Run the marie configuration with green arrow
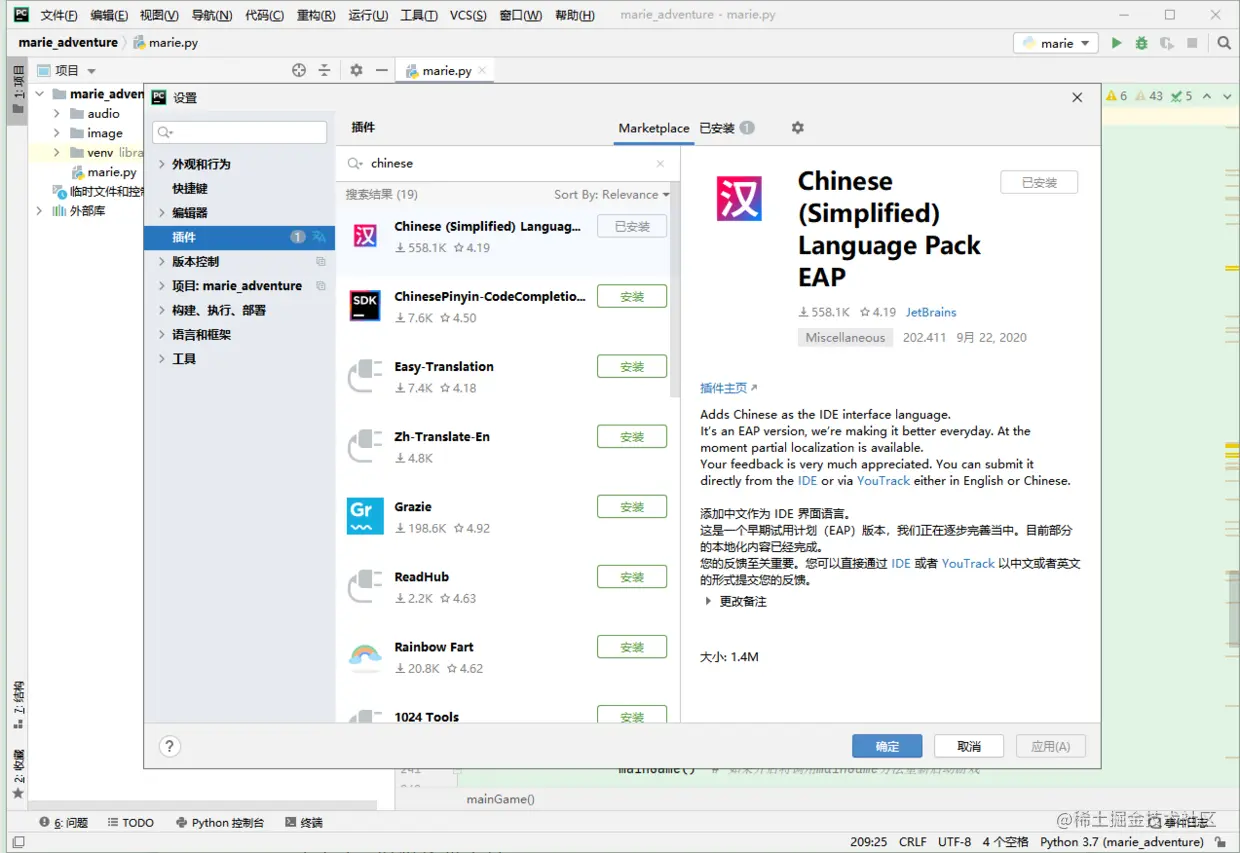This screenshot has height=853, width=1240. (x=1117, y=43)
